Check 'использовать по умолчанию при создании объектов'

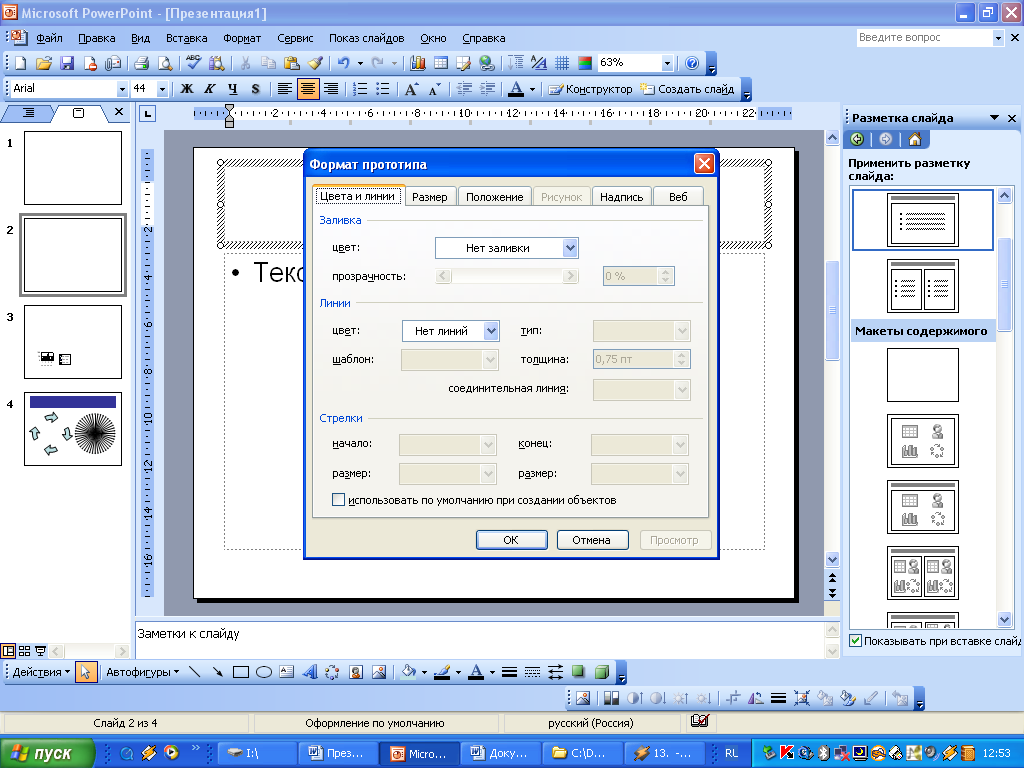pos(338,500)
